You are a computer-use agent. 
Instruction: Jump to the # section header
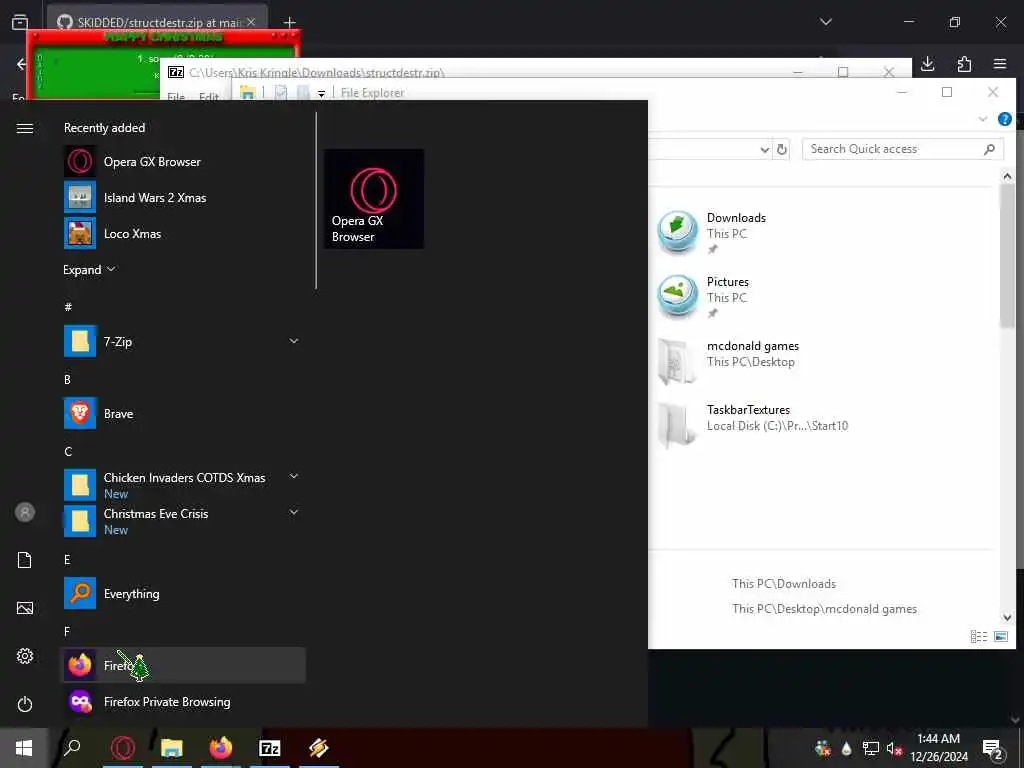tap(68, 307)
